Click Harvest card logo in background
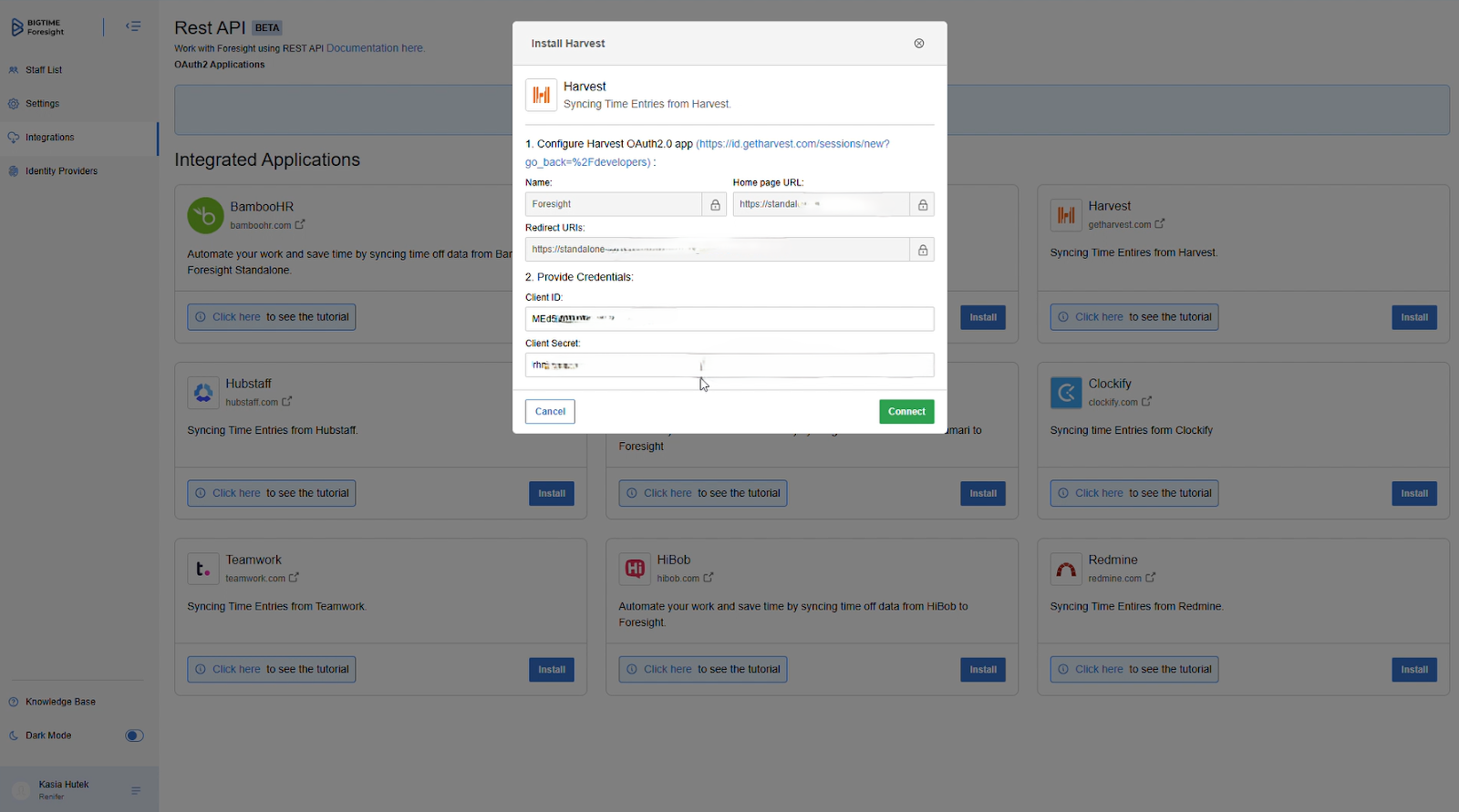Viewport: 1459px width, 812px height. tap(1066, 215)
